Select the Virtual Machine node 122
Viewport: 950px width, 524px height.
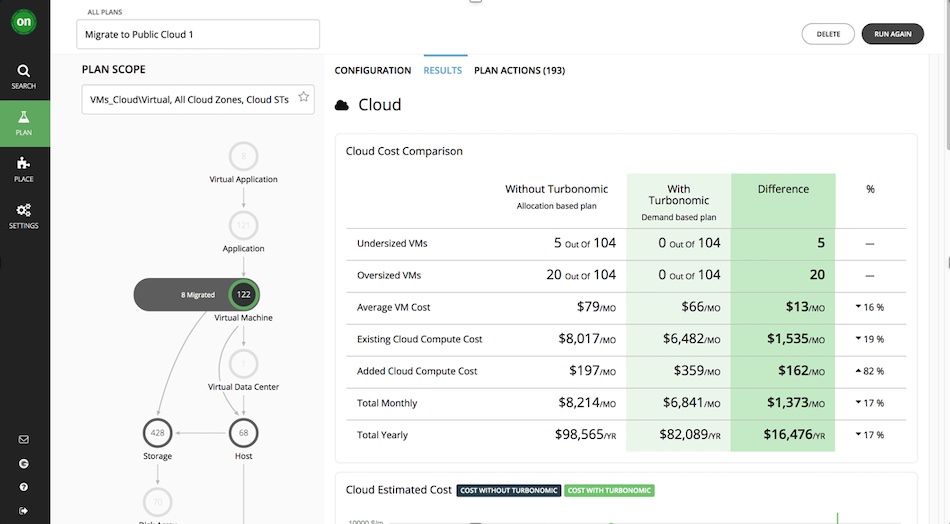click(x=243, y=295)
